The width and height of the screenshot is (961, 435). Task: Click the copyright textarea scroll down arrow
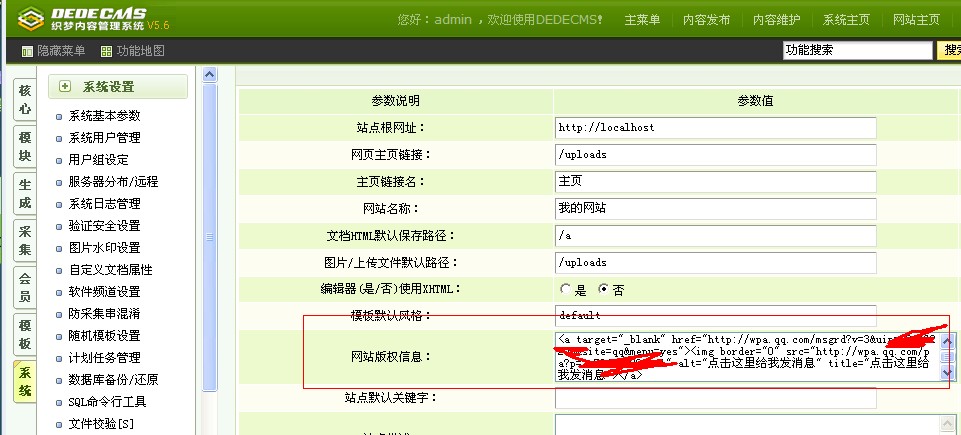point(948,373)
